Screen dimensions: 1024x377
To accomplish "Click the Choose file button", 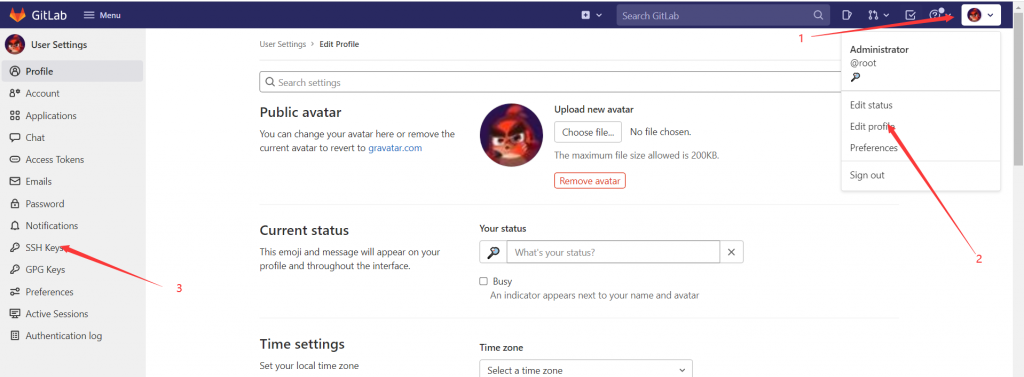I will point(588,132).
